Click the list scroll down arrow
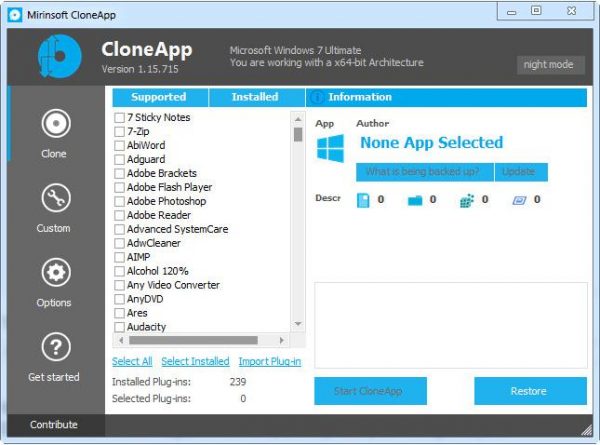600x445 pixels. [298, 324]
